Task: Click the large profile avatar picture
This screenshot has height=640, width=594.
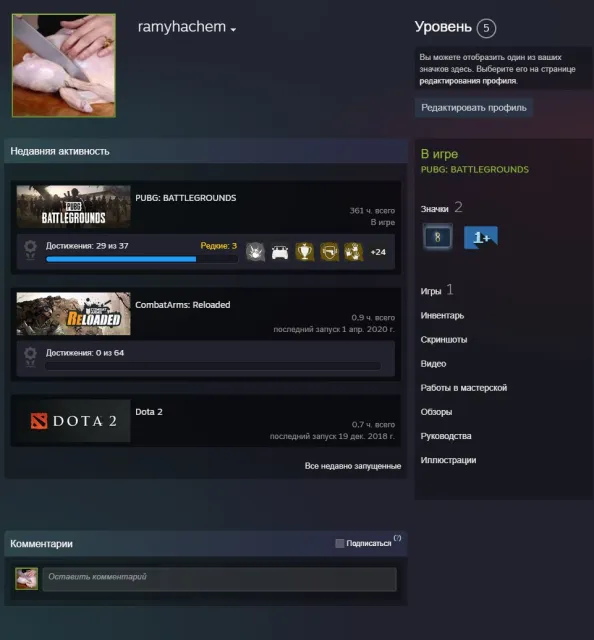Action: pos(64,65)
